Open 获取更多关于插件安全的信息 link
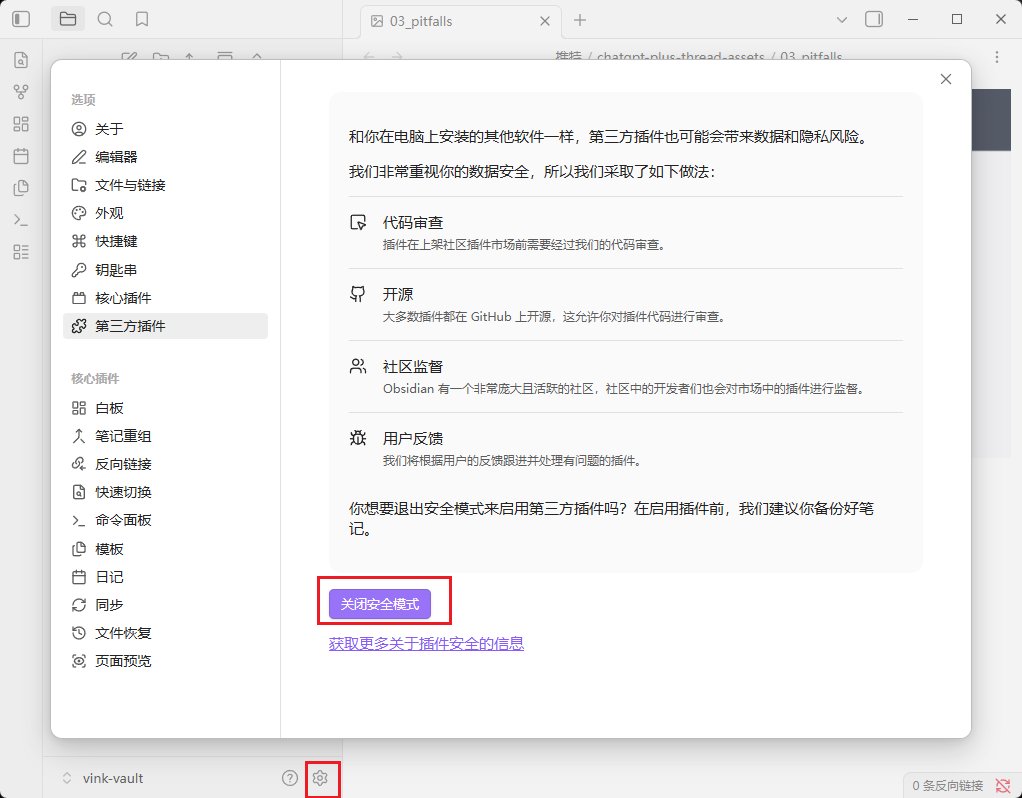Screen dimensions: 1022x798 coord(426,643)
